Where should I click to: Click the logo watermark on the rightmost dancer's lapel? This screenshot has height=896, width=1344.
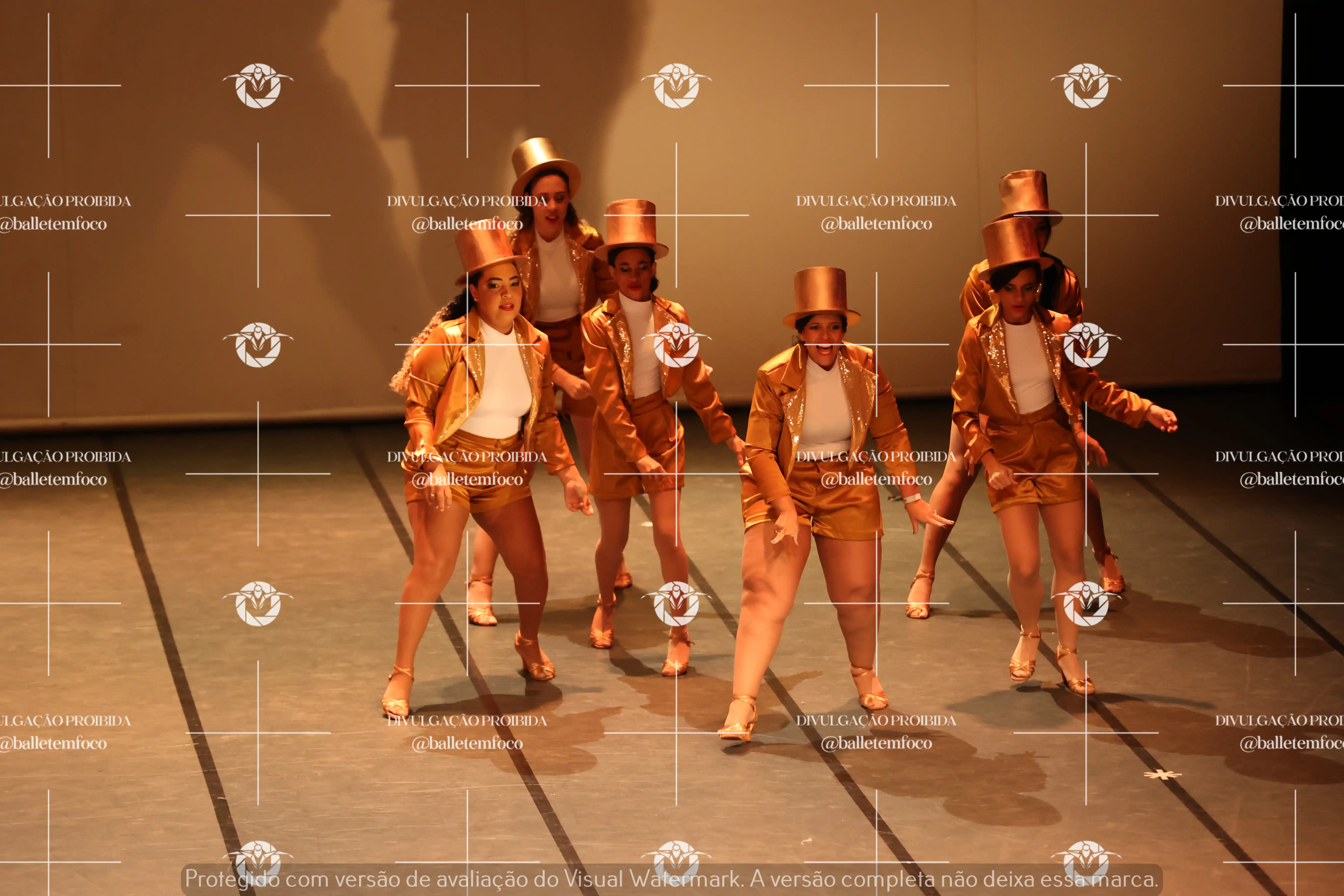pyautogui.click(x=1086, y=345)
